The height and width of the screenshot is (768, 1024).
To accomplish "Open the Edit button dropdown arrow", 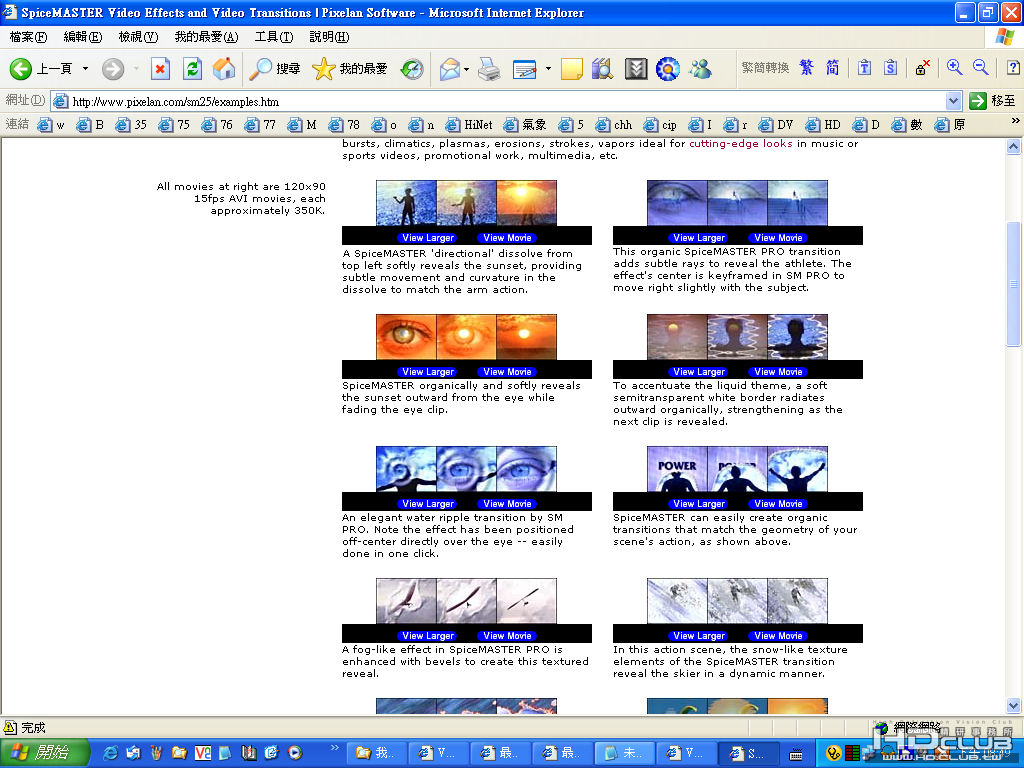I will (x=548, y=69).
